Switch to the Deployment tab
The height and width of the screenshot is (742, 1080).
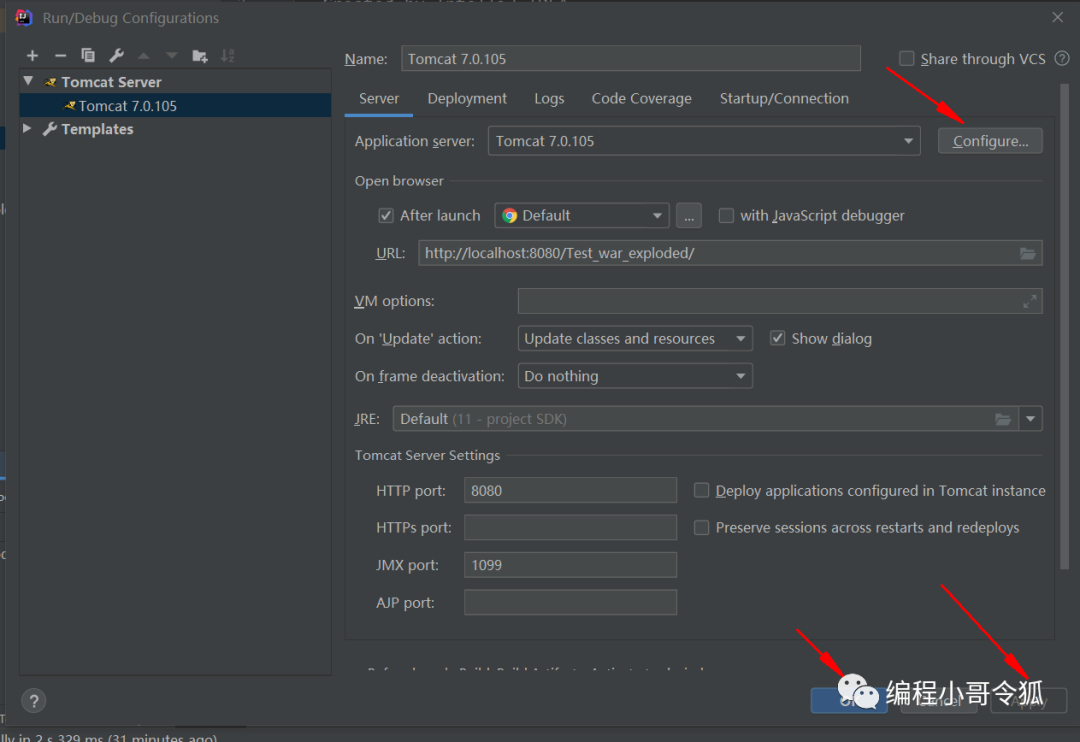pos(467,99)
